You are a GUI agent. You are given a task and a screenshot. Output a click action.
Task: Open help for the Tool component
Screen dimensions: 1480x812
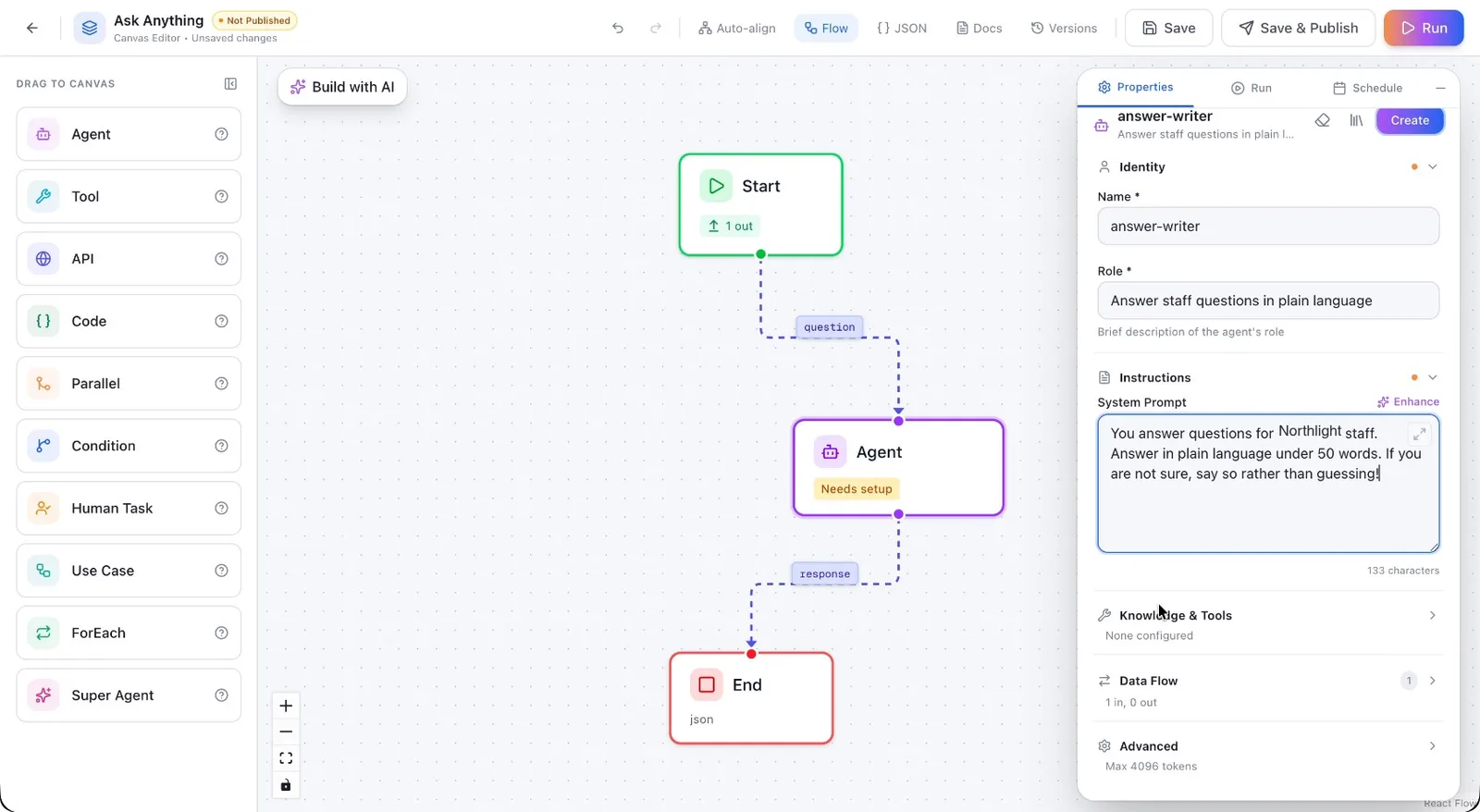pyautogui.click(x=221, y=196)
